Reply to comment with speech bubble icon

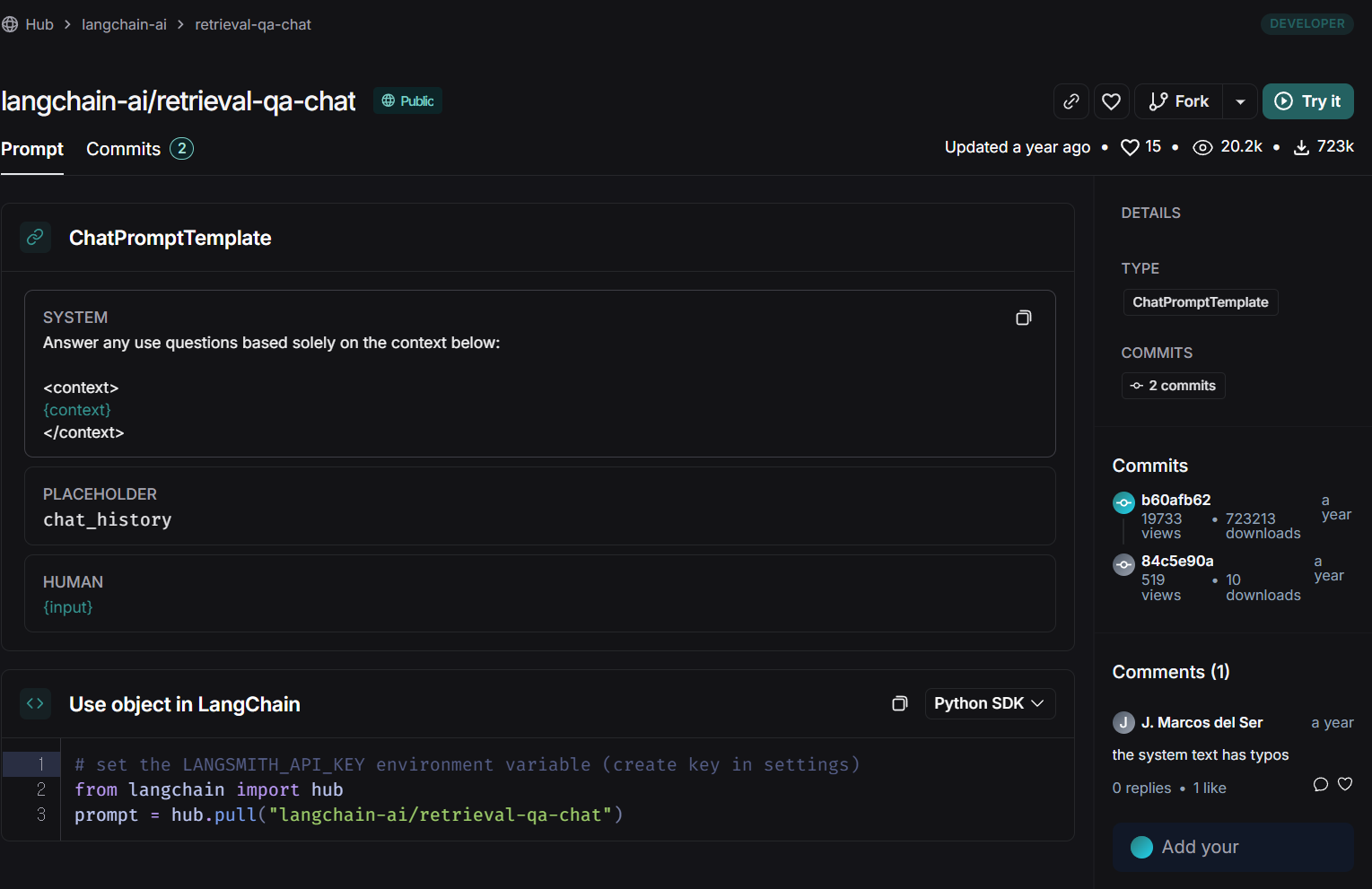click(1320, 784)
